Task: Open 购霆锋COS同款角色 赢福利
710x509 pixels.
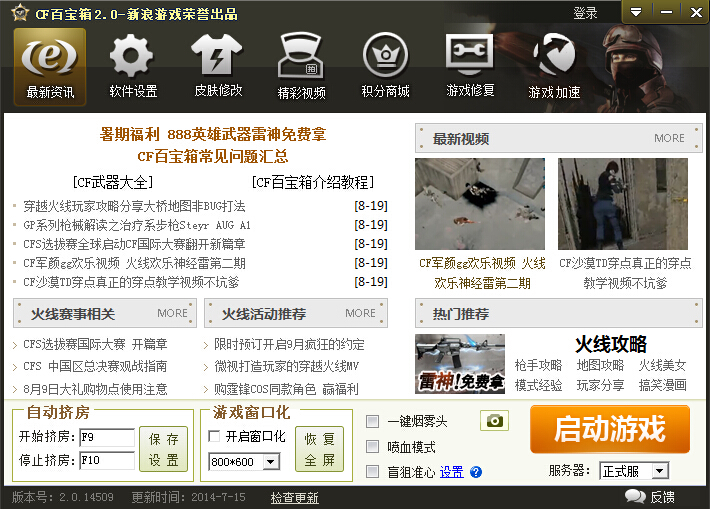Action: coord(287,389)
